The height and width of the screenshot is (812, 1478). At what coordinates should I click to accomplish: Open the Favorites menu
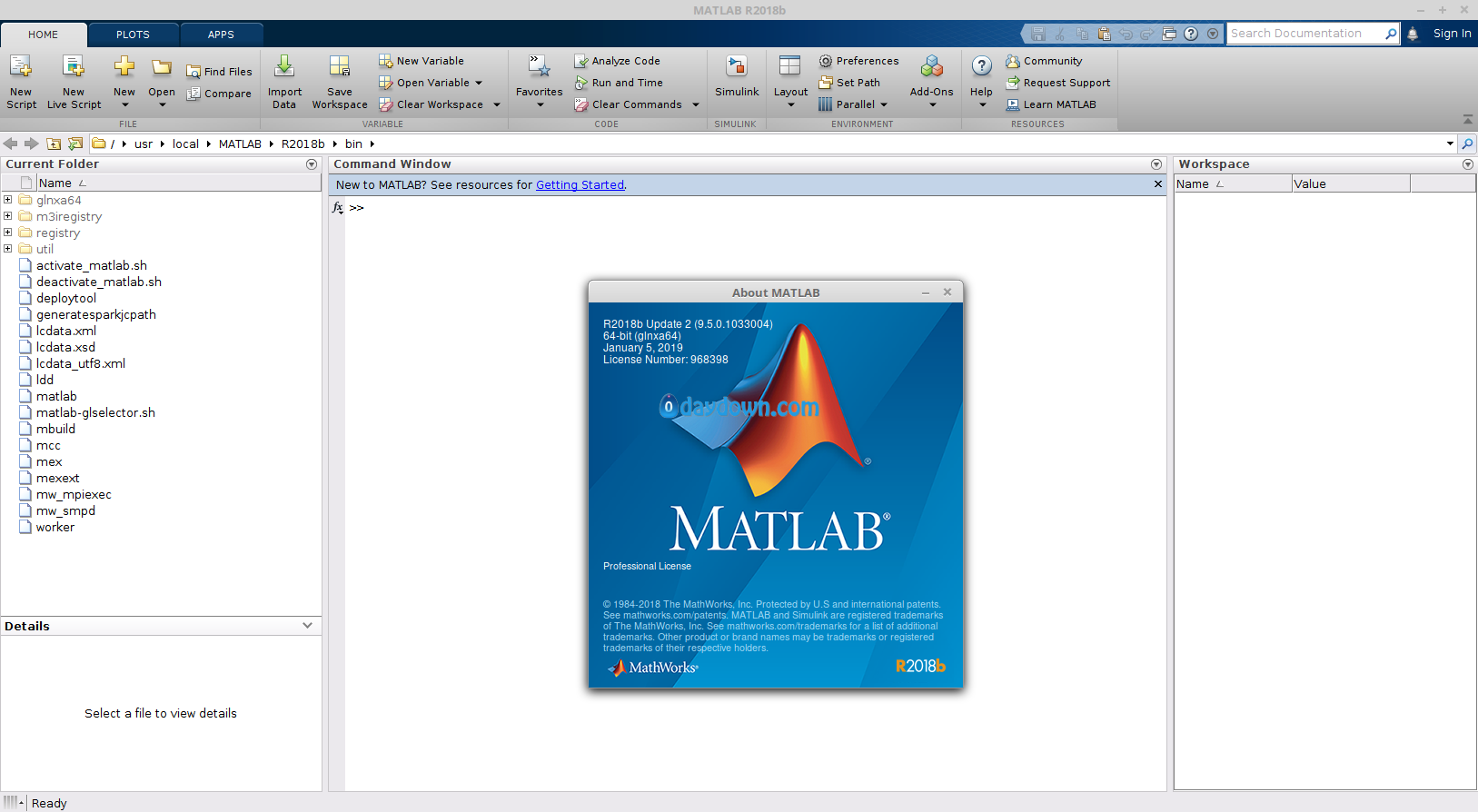540,82
